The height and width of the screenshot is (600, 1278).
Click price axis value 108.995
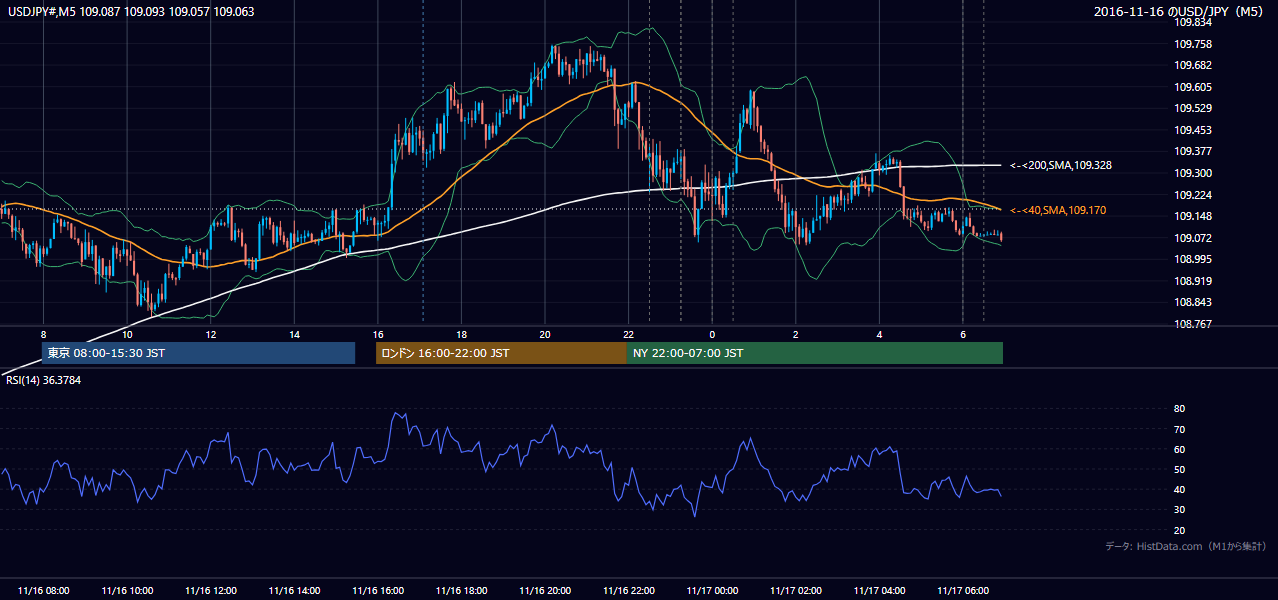[1193, 259]
